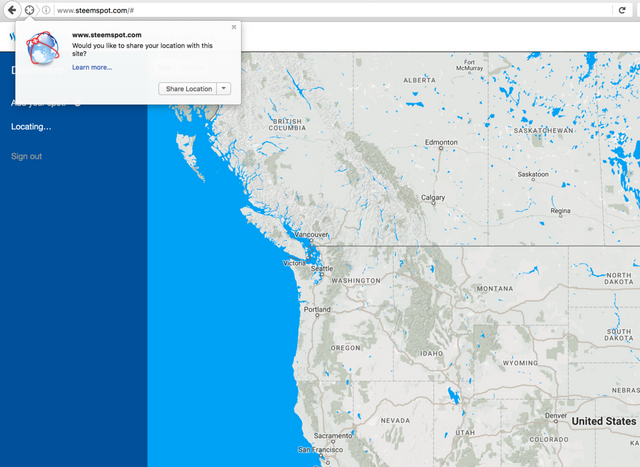The height and width of the screenshot is (467, 640).
Task: Go back with the browser back arrow
Action: (12, 10)
